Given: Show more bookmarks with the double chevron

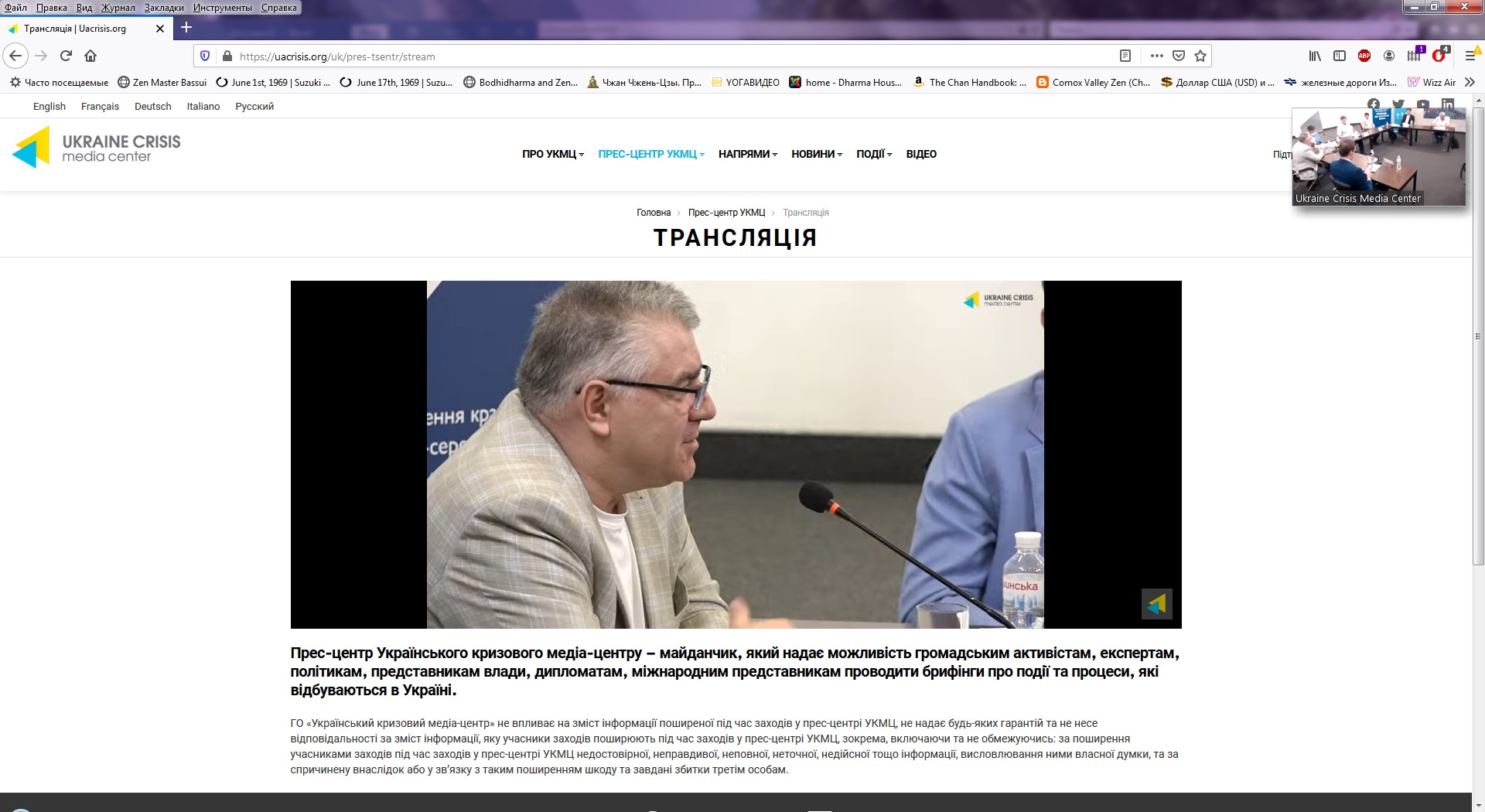Looking at the screenshot, I should (1470, 82).
